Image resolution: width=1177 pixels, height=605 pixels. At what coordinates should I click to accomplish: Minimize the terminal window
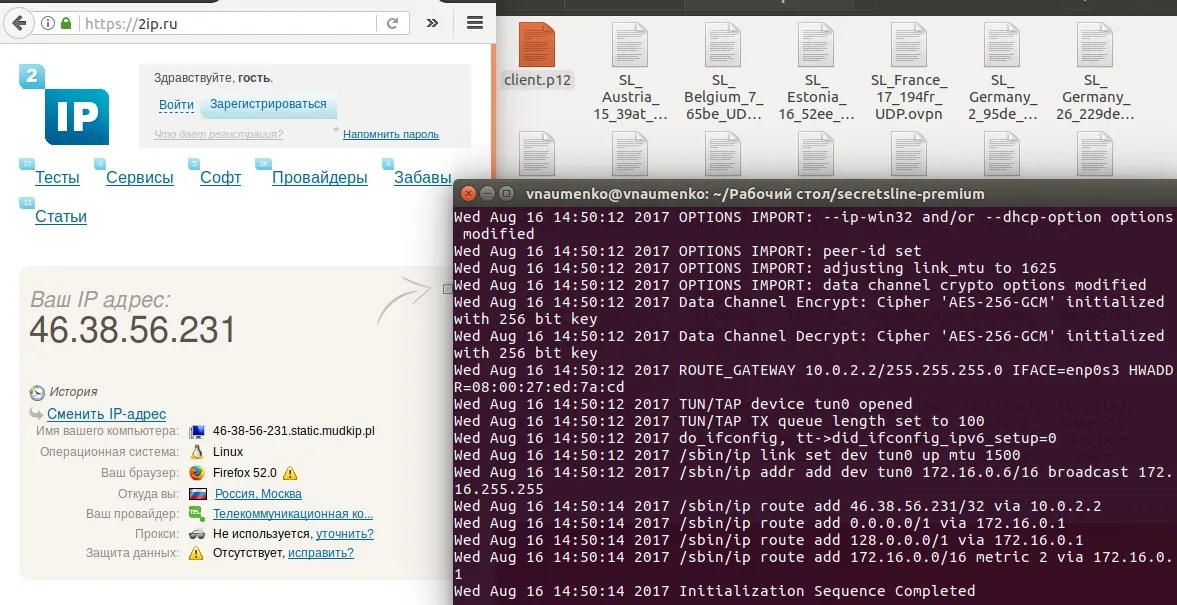click(487, 194)
